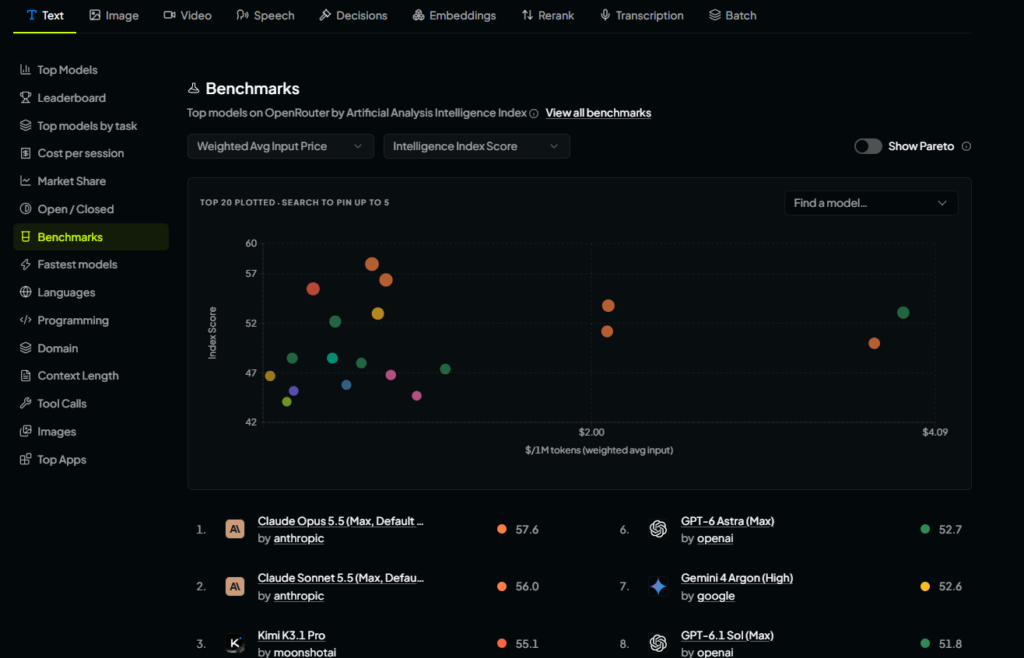Viewport: 1024px width, 658px height.
Task: Open the Decisions tab
Action: click(353, 15)
